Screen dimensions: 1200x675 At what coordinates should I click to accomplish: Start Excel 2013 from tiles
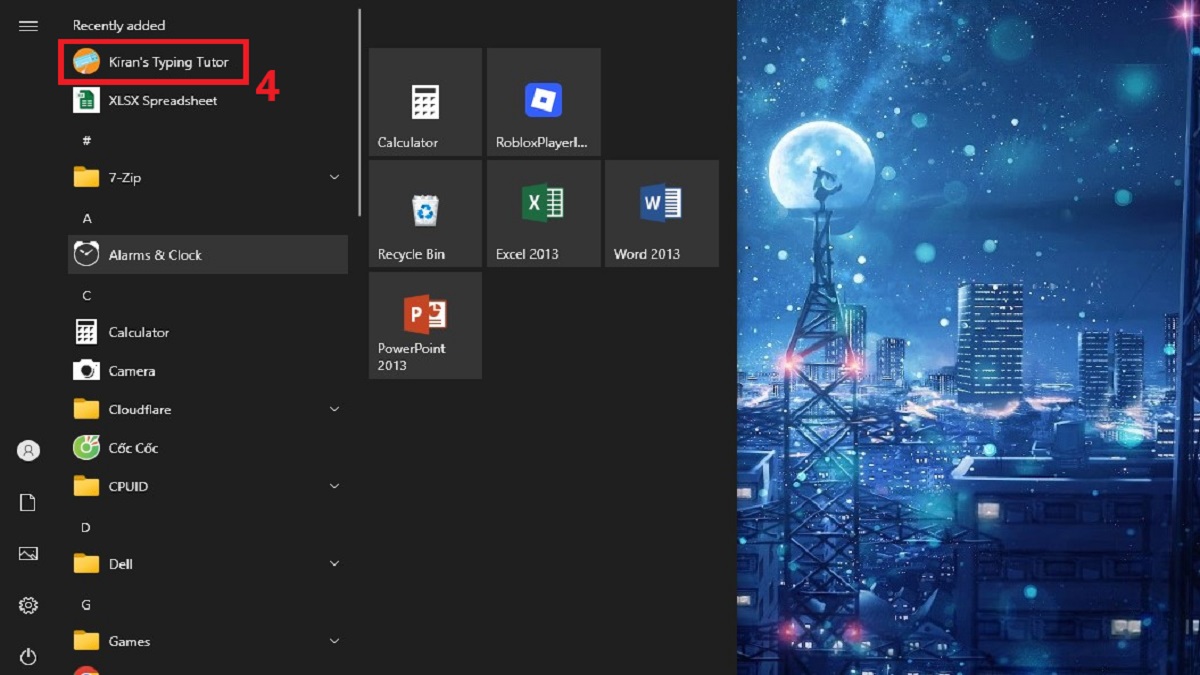[543, 213]
